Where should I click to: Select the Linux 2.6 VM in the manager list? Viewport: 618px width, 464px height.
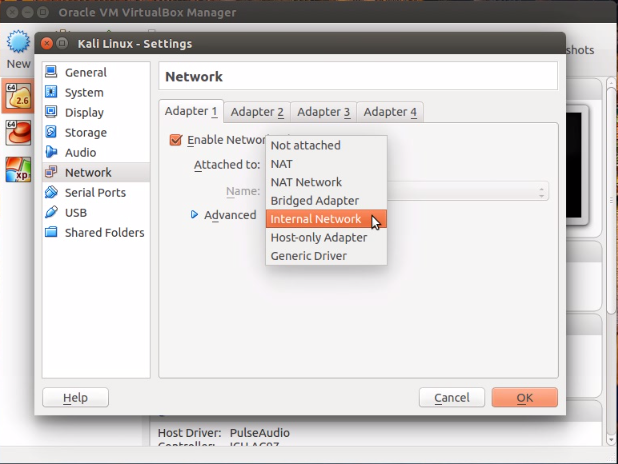click(x=18, y=96)
